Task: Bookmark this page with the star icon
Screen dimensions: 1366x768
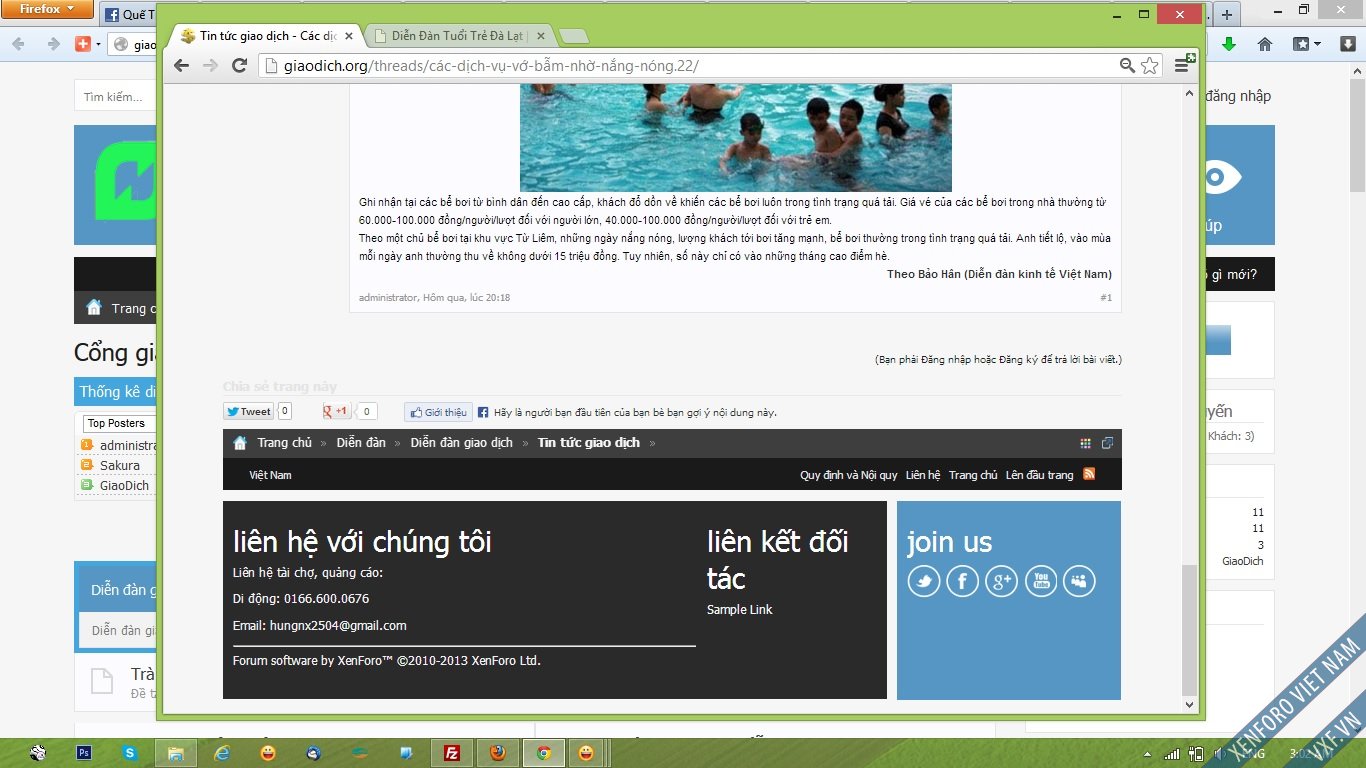Action: coord(1150,65)
